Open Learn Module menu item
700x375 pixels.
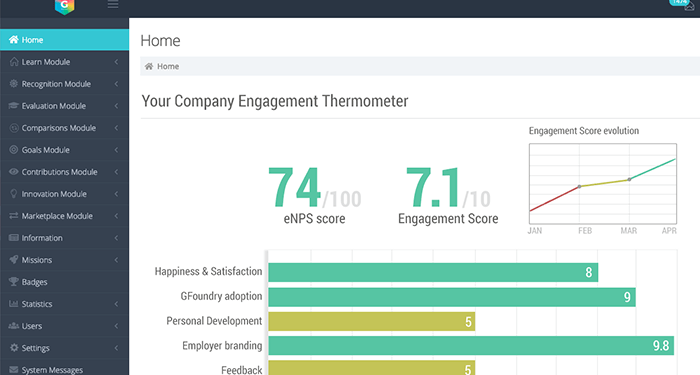pyautogui.click(x=64, y=62)
